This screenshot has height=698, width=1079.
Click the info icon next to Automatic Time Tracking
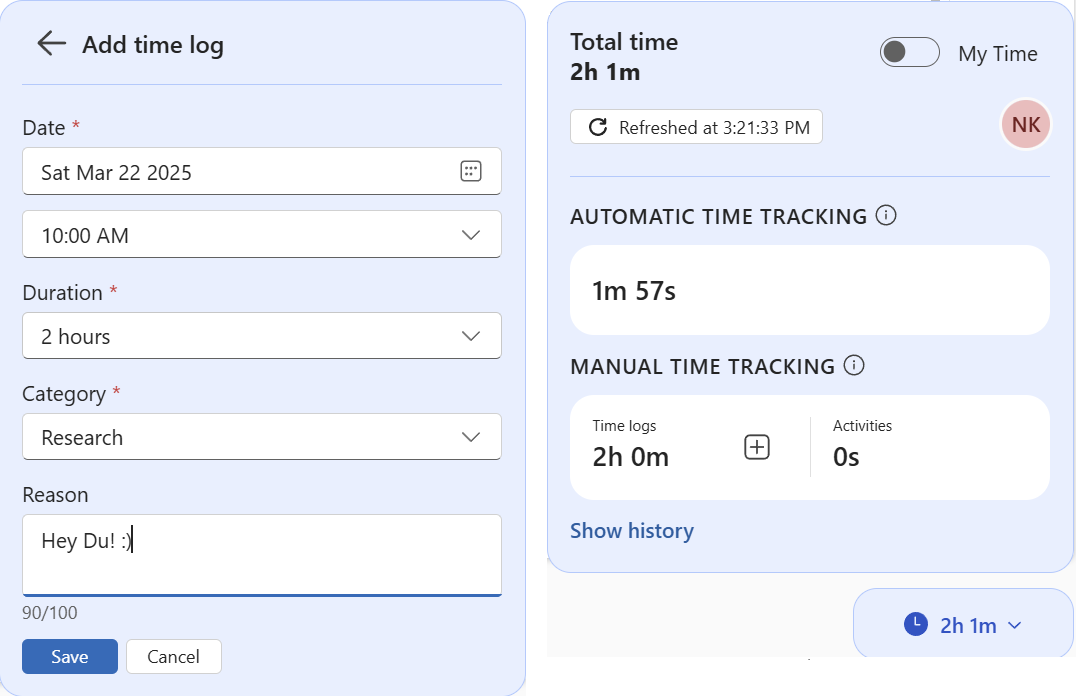[x=885, y=215]
